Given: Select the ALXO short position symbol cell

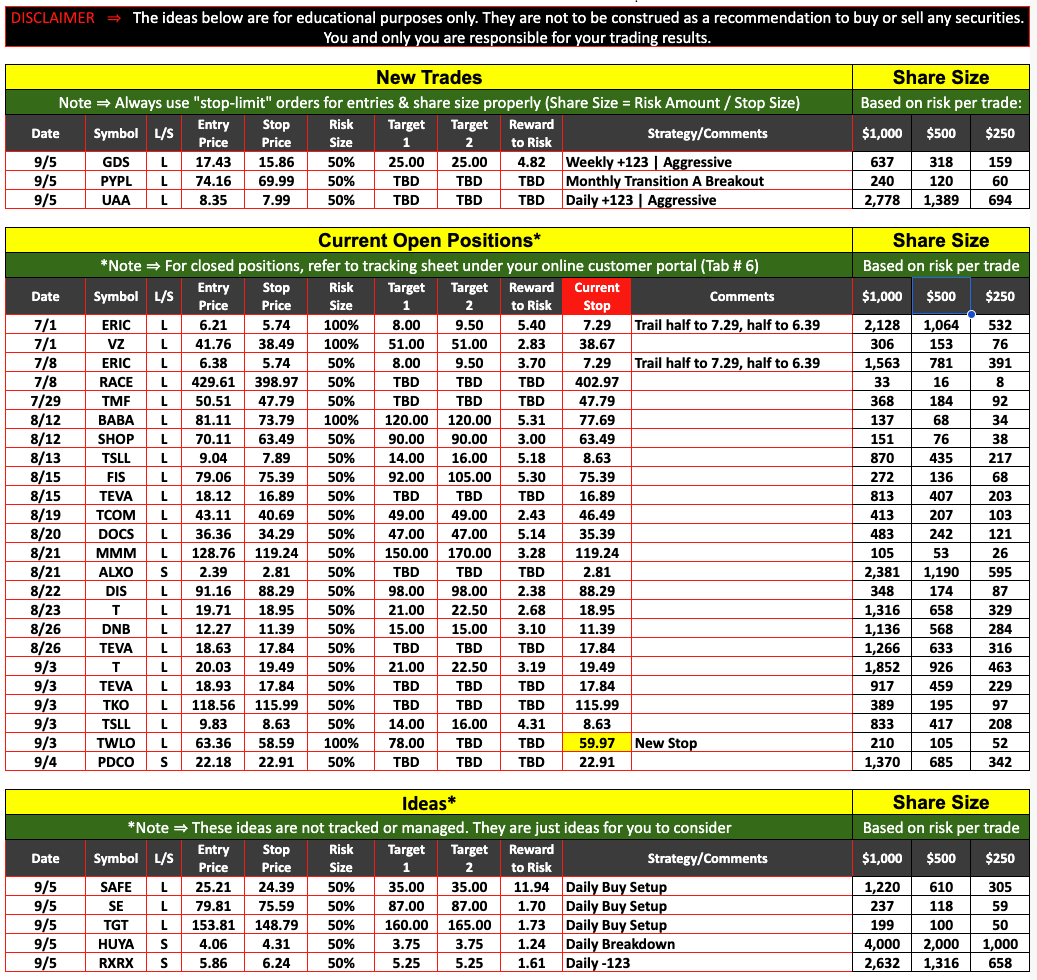Looking at the screenshot, I should [x=116, y=572].
